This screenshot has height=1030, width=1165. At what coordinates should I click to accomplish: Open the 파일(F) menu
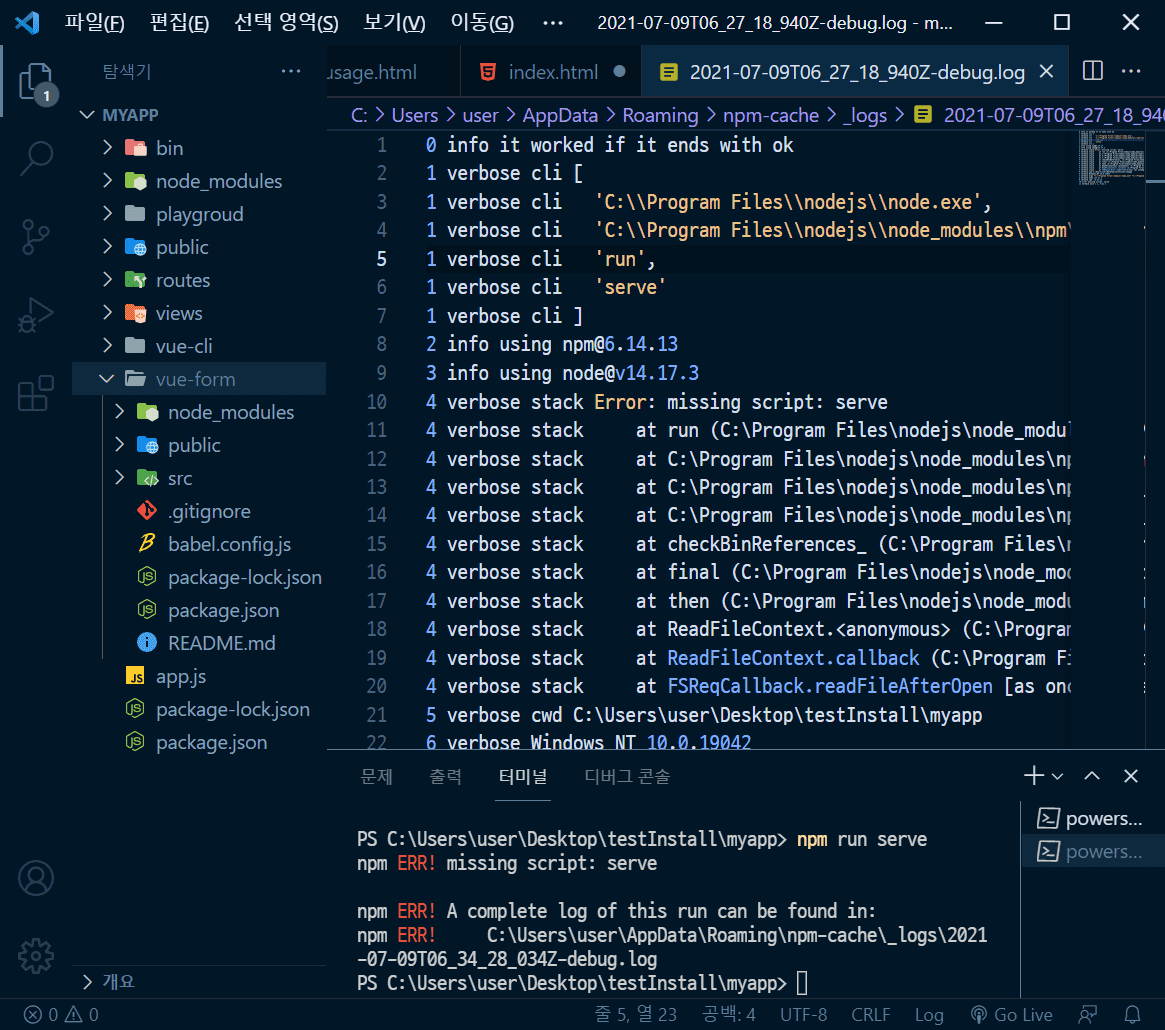[94, 22]
